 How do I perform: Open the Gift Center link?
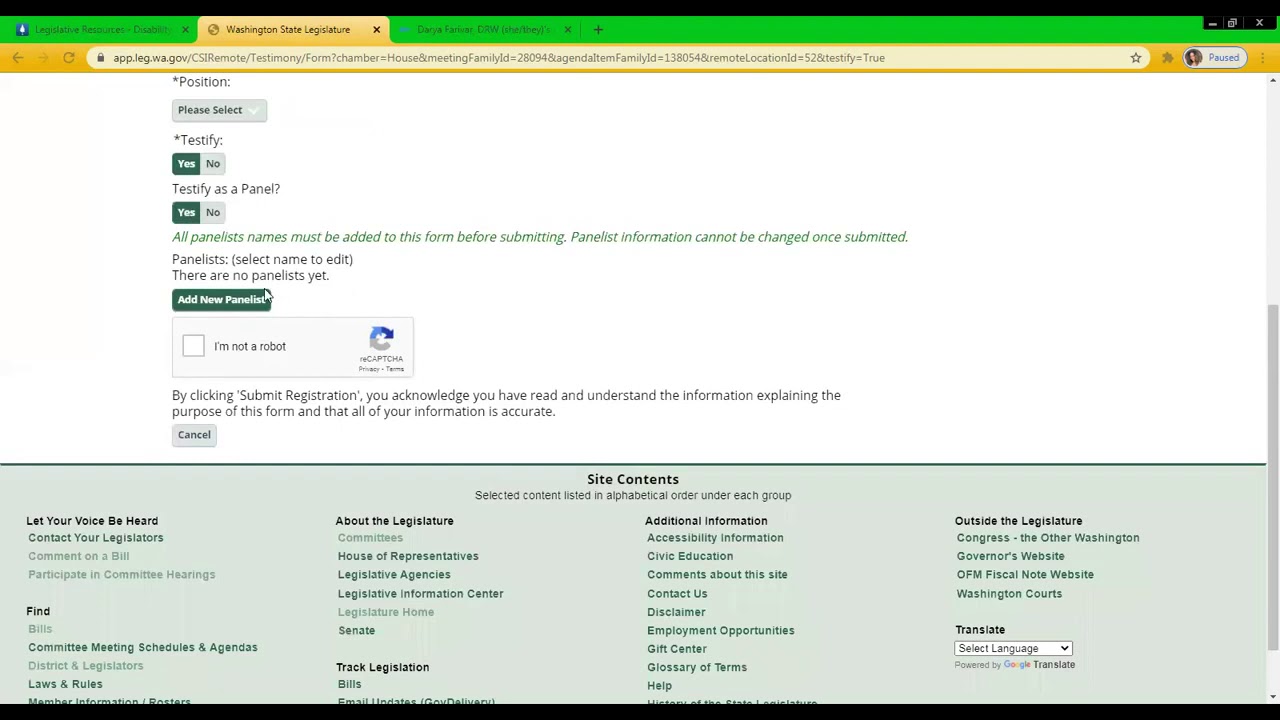click(x=677, y=649)
